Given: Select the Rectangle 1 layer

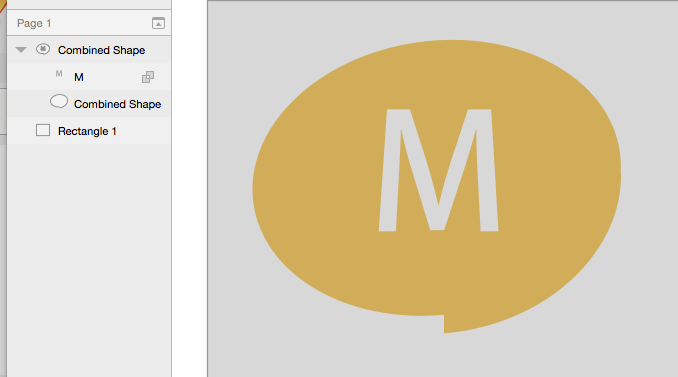Looking at the screenshot, I should (89, 131).
